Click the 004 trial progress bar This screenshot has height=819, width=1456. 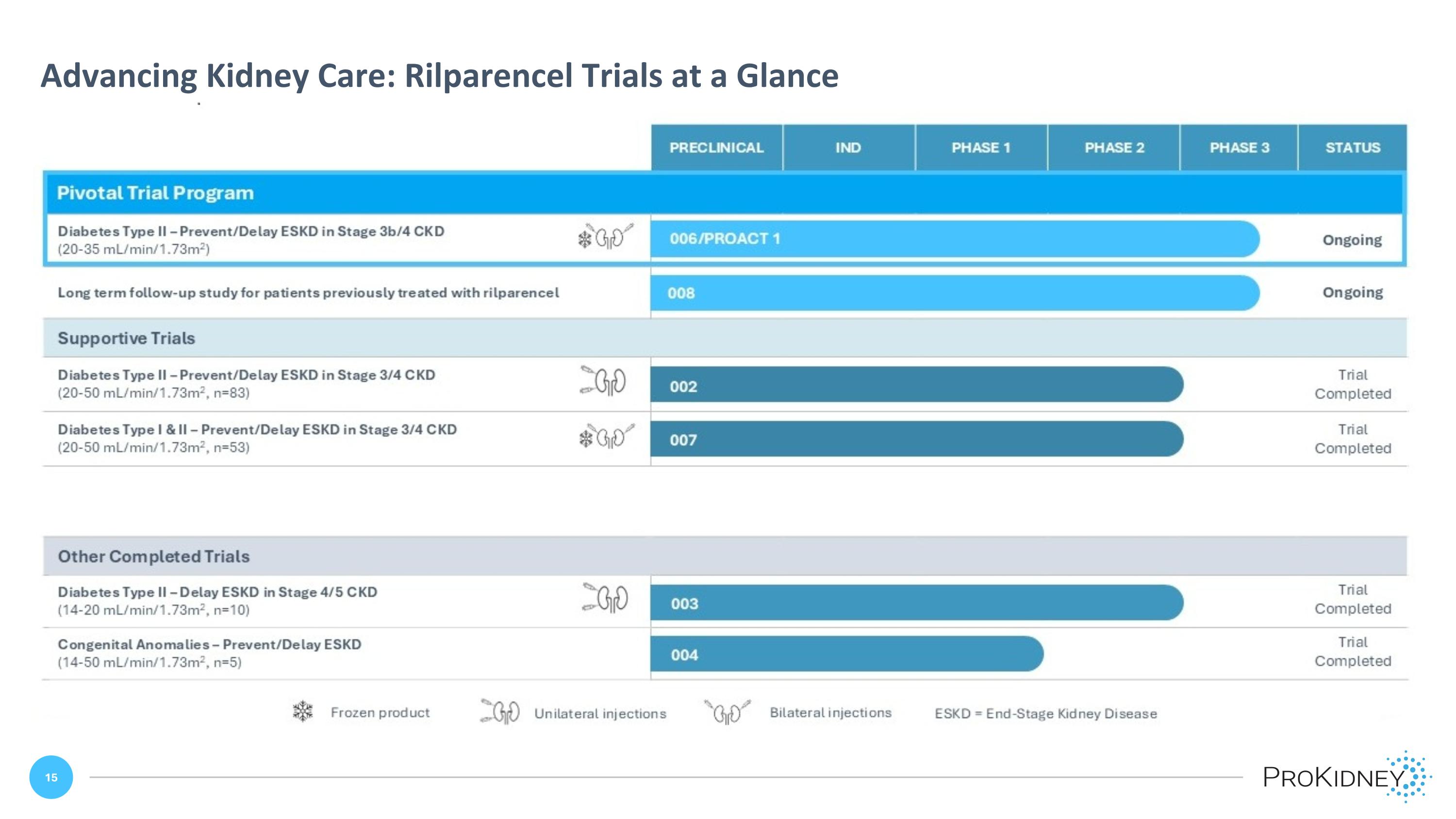pos(846,654)
